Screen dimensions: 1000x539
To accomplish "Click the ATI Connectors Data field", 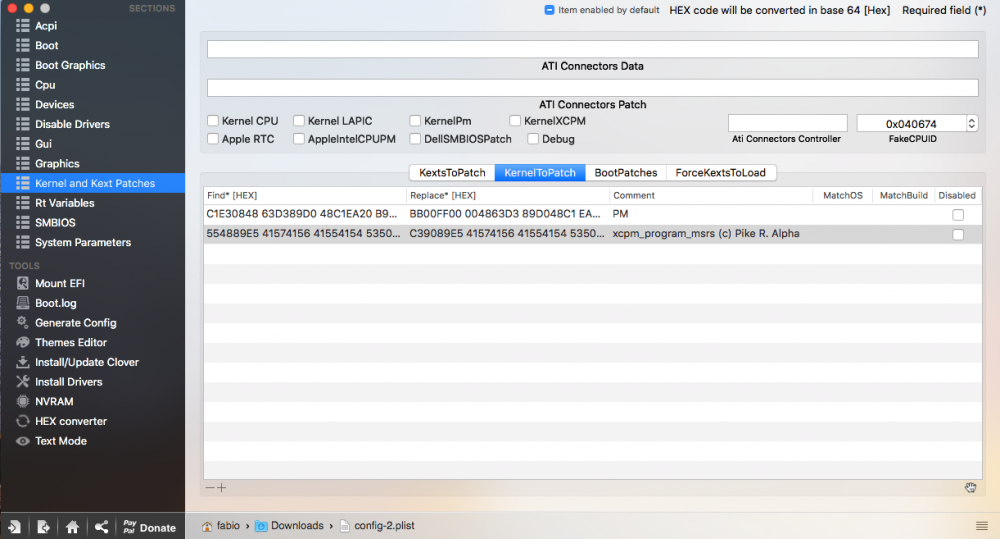I will tap(592, 49).
